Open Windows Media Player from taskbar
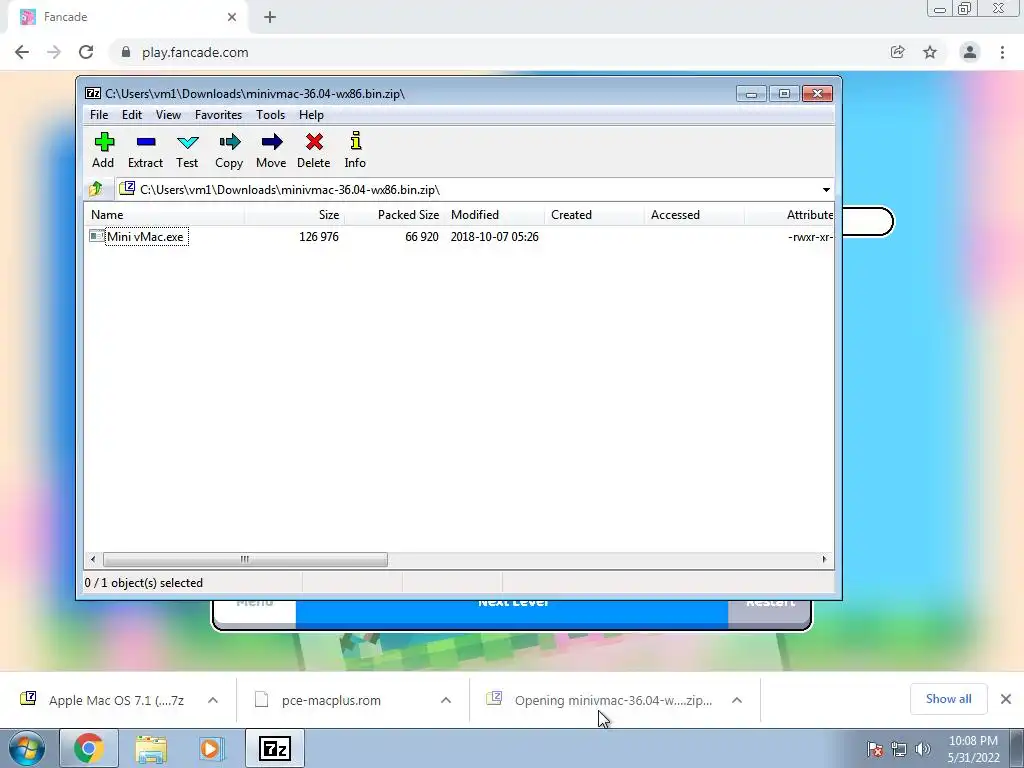The image size is (1024, 768). click(210, 748)
